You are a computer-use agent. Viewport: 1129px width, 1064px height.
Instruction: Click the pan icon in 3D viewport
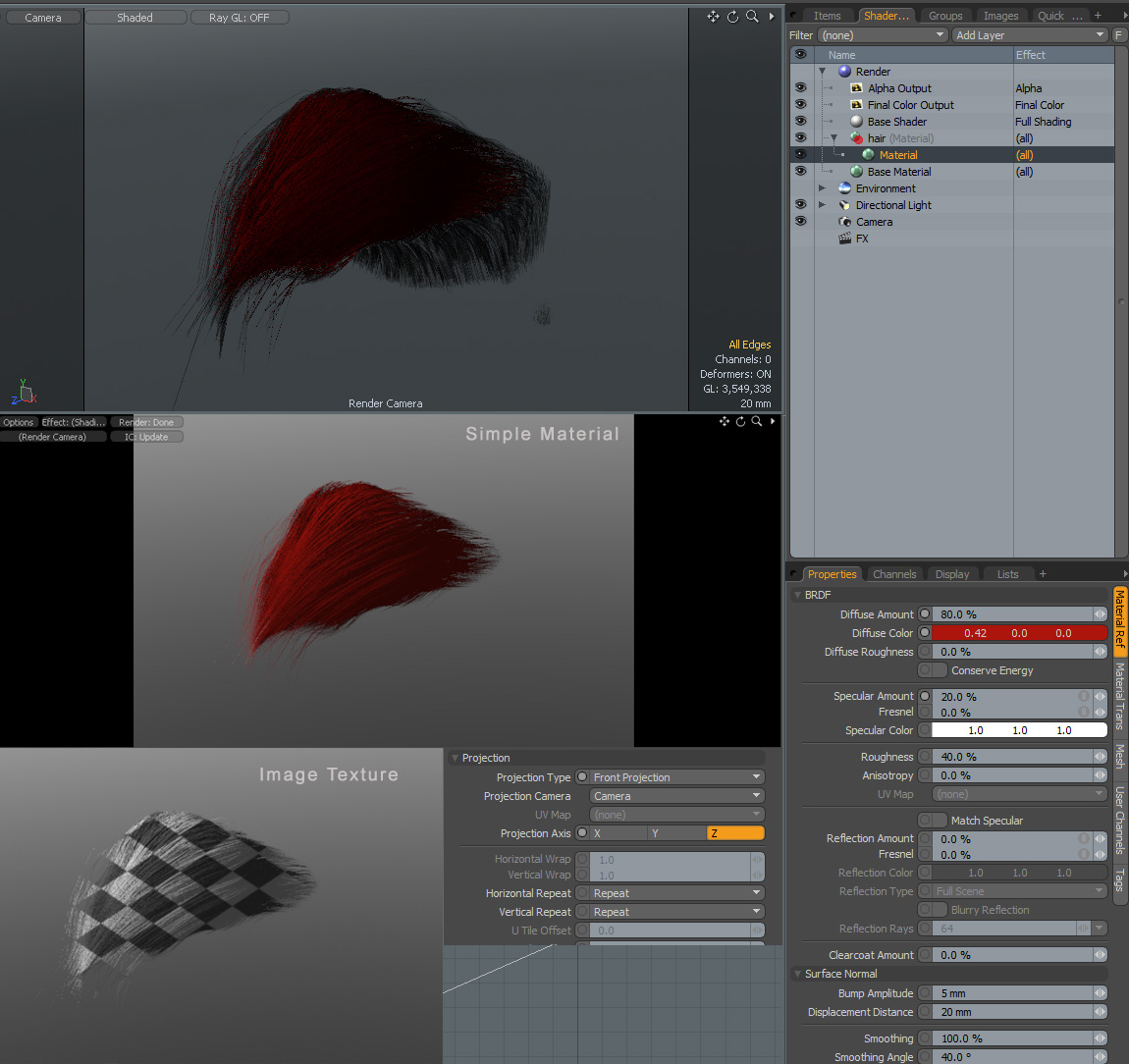713,17
